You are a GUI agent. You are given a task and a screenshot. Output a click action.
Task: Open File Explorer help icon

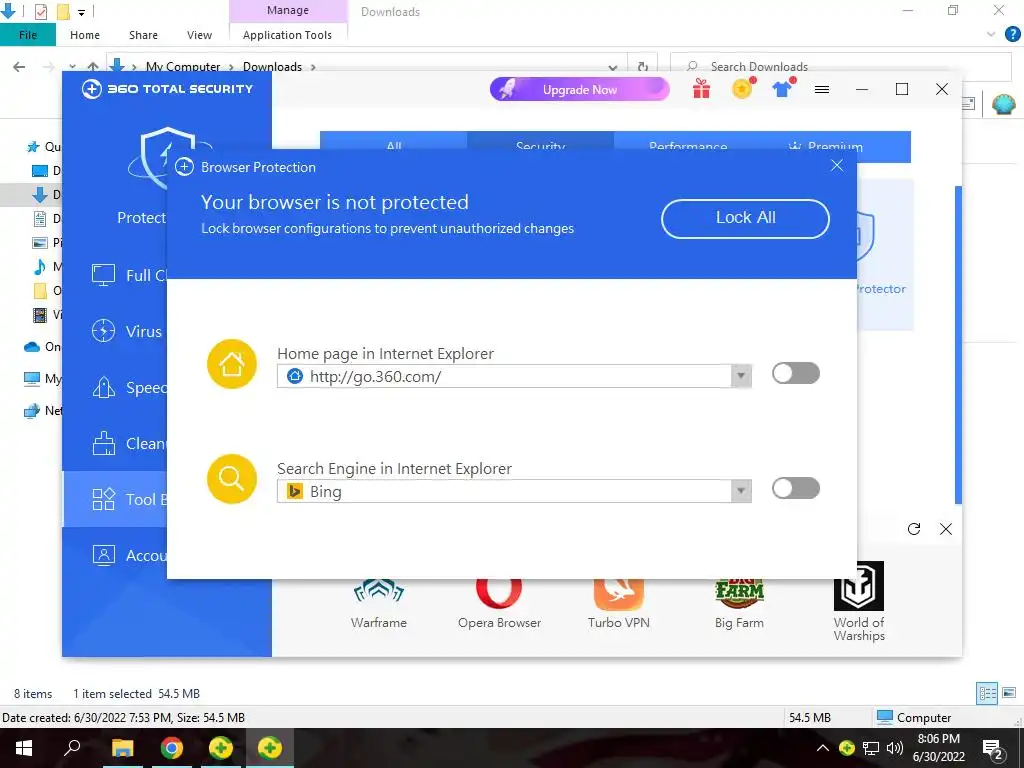[x=1012, y=34]
